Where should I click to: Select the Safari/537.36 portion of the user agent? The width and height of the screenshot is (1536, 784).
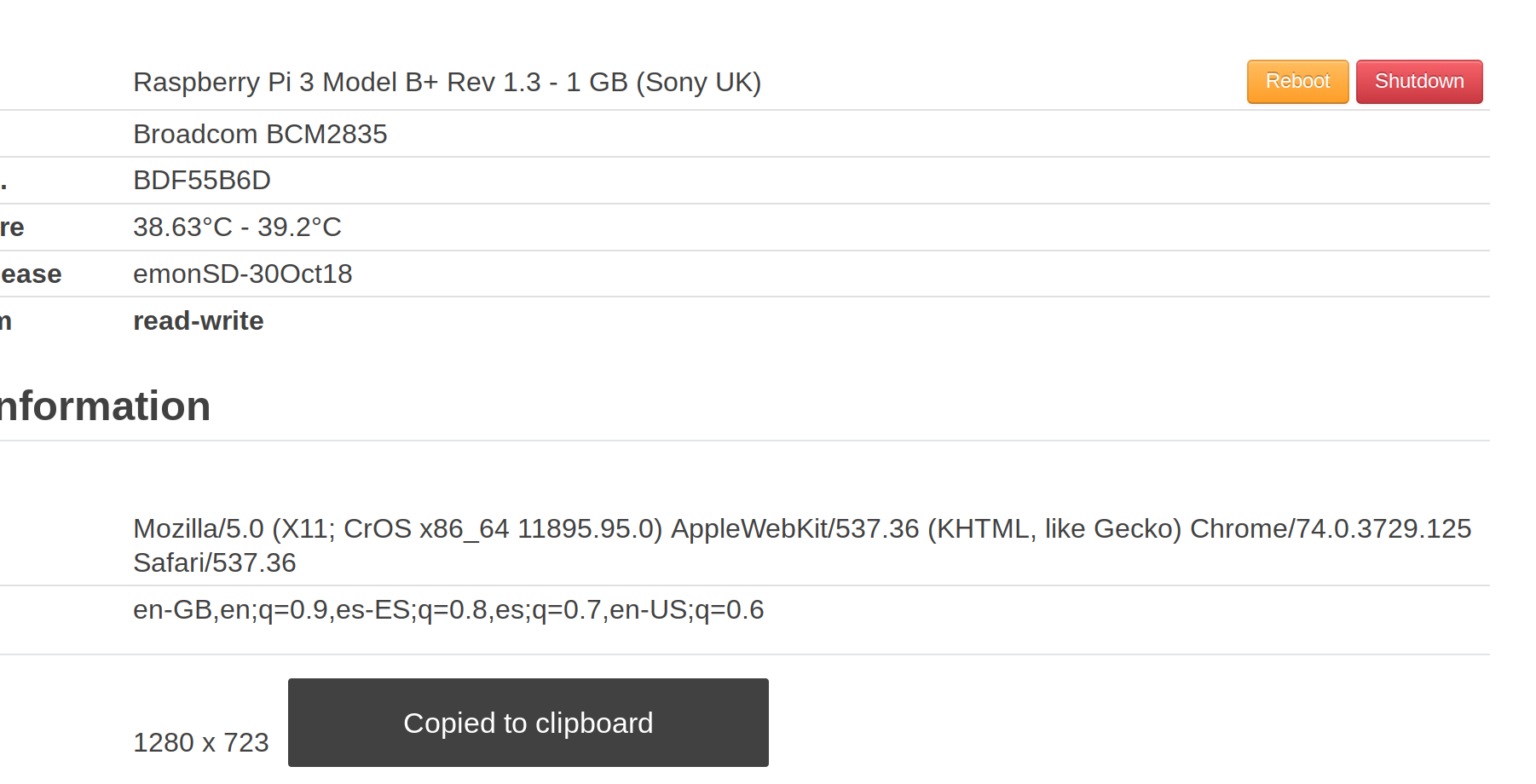pos(214,562)
